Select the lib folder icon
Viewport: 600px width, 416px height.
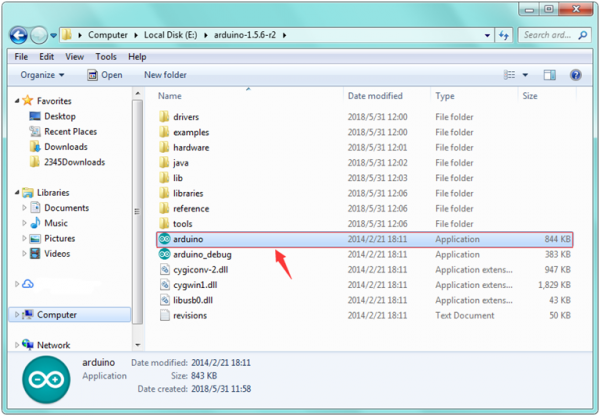pyautogui.click(x=164, y=178)
